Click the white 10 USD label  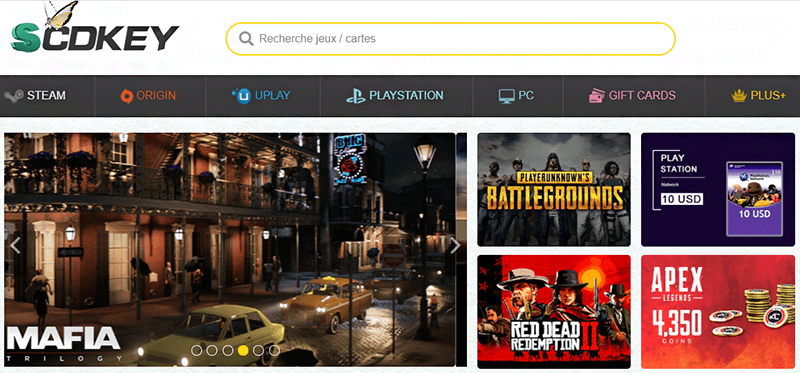(x=681, y=199)
